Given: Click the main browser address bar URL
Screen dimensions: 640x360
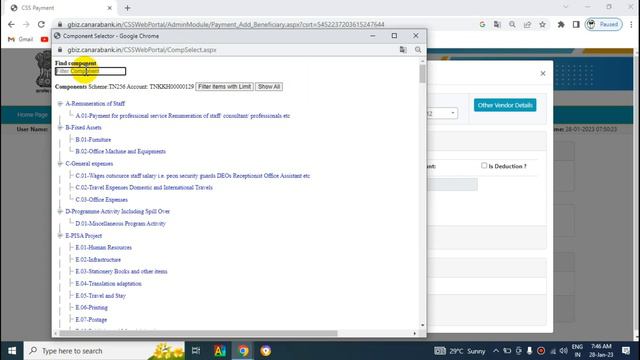Looking at the screenshot, I should click(x=226, y=24).
